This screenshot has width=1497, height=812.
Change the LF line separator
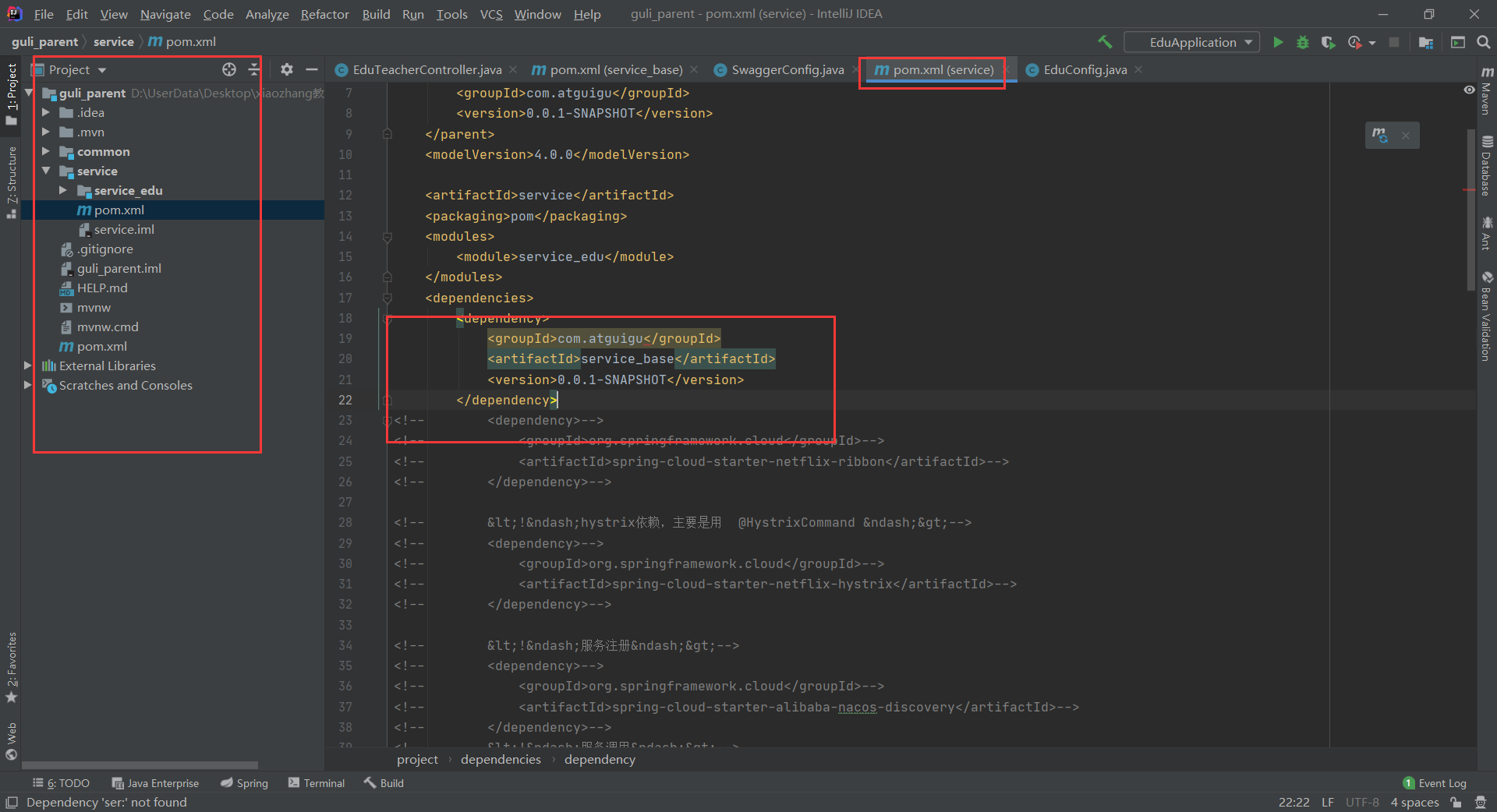(1328, 803)
